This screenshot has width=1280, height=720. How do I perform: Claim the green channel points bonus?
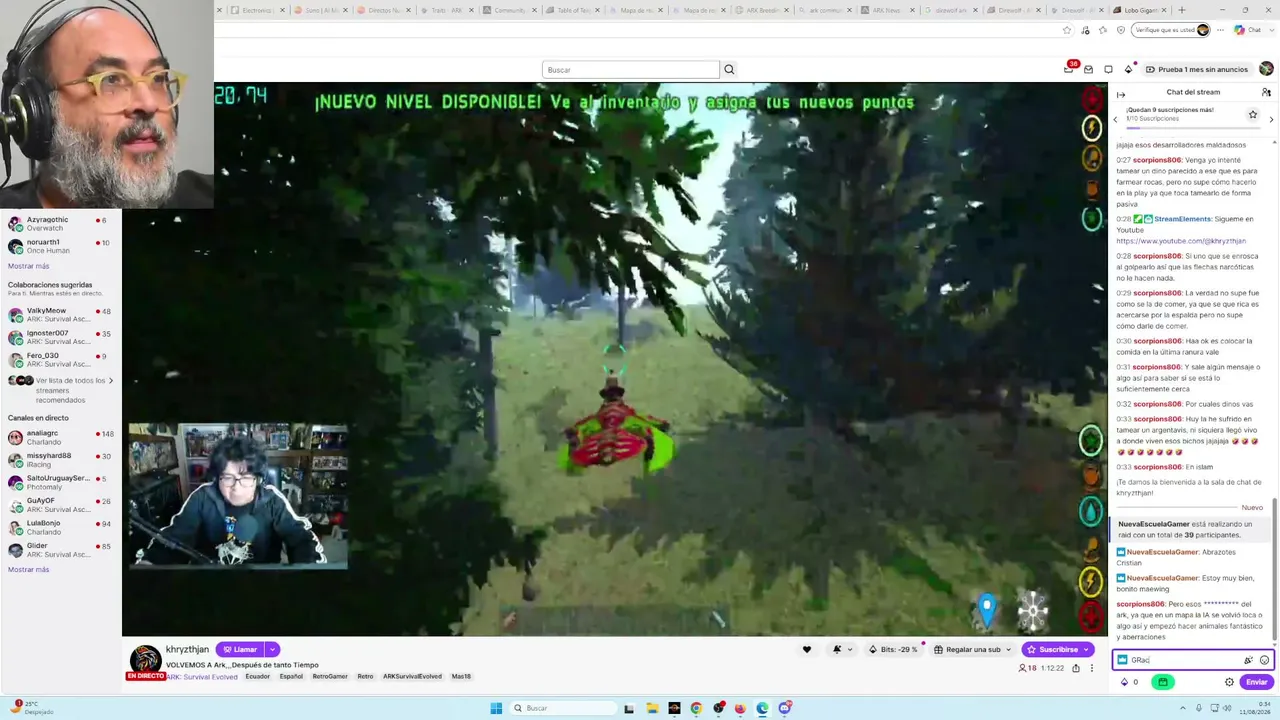1162,682
